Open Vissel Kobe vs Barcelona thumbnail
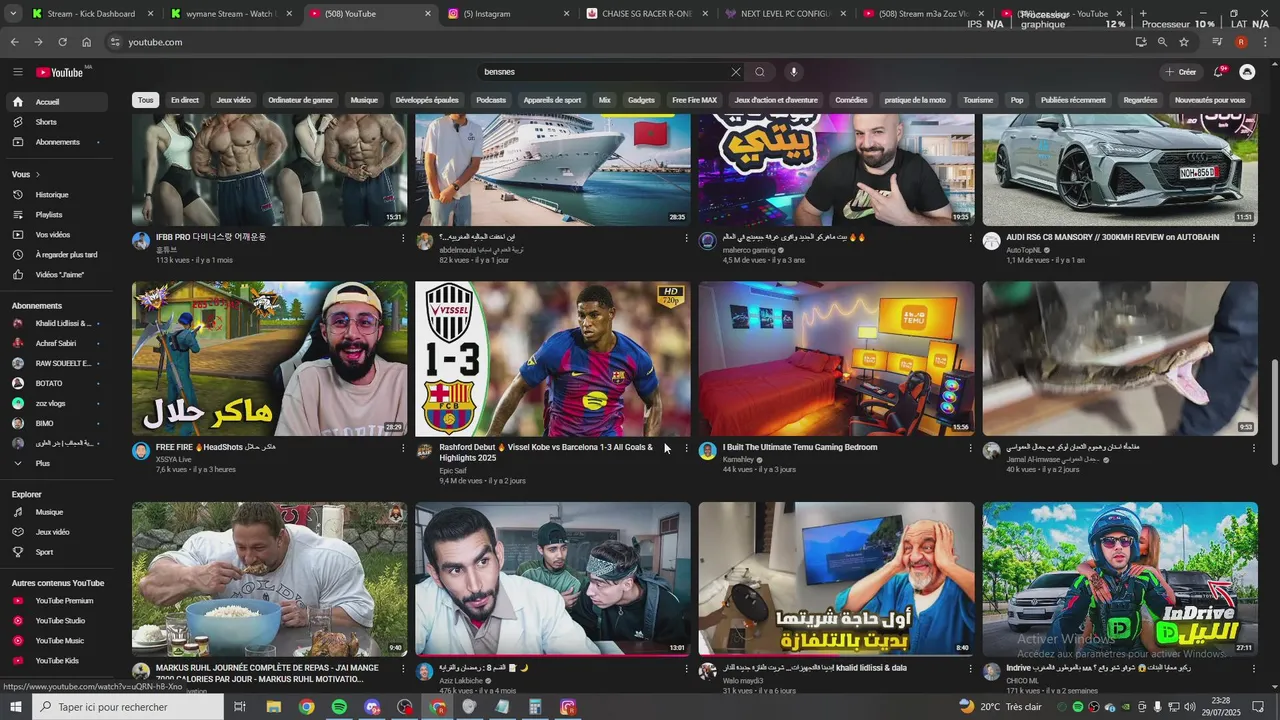 pos(553,358)
